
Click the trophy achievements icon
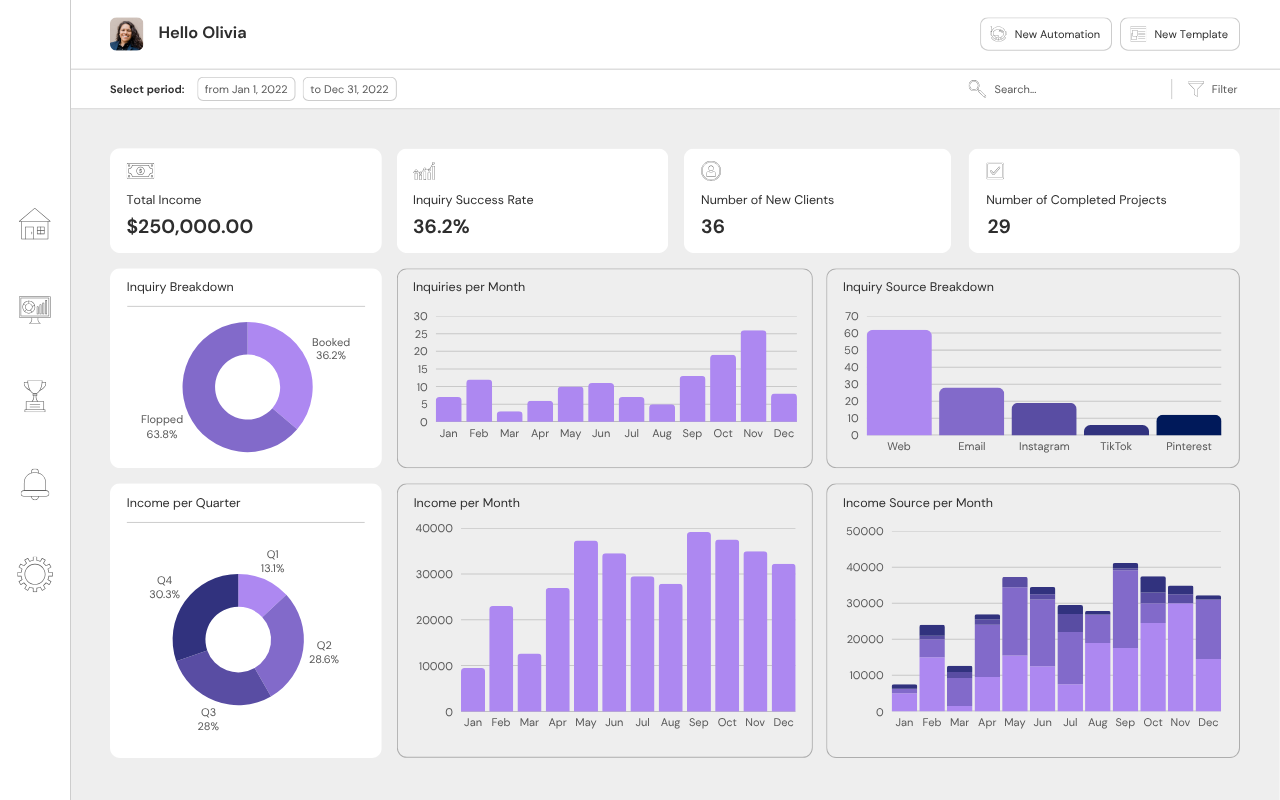(35, 396)
